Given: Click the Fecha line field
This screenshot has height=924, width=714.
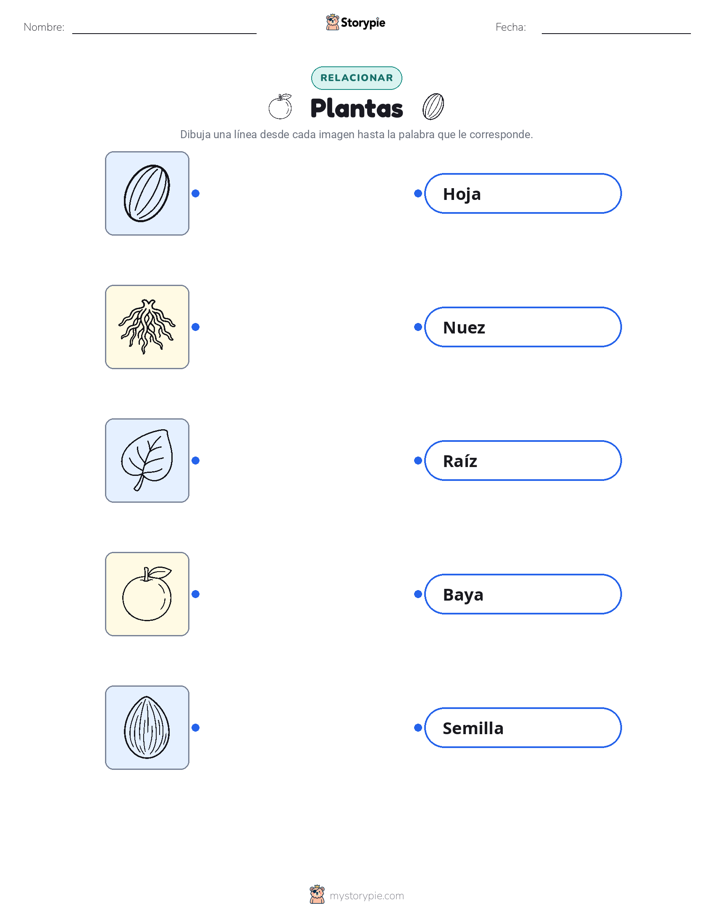Looking at the screenshot, I should [x=616, y=28].
